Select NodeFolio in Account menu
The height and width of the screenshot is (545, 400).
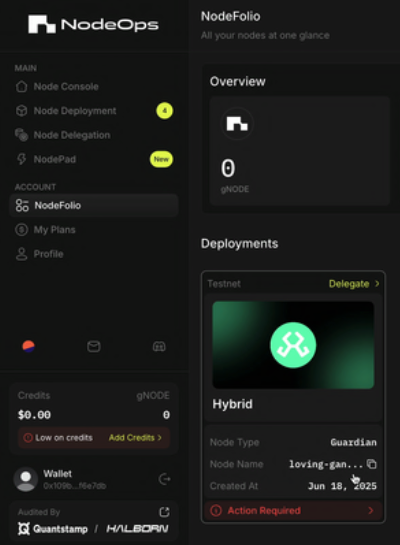(x=94, y=205)
